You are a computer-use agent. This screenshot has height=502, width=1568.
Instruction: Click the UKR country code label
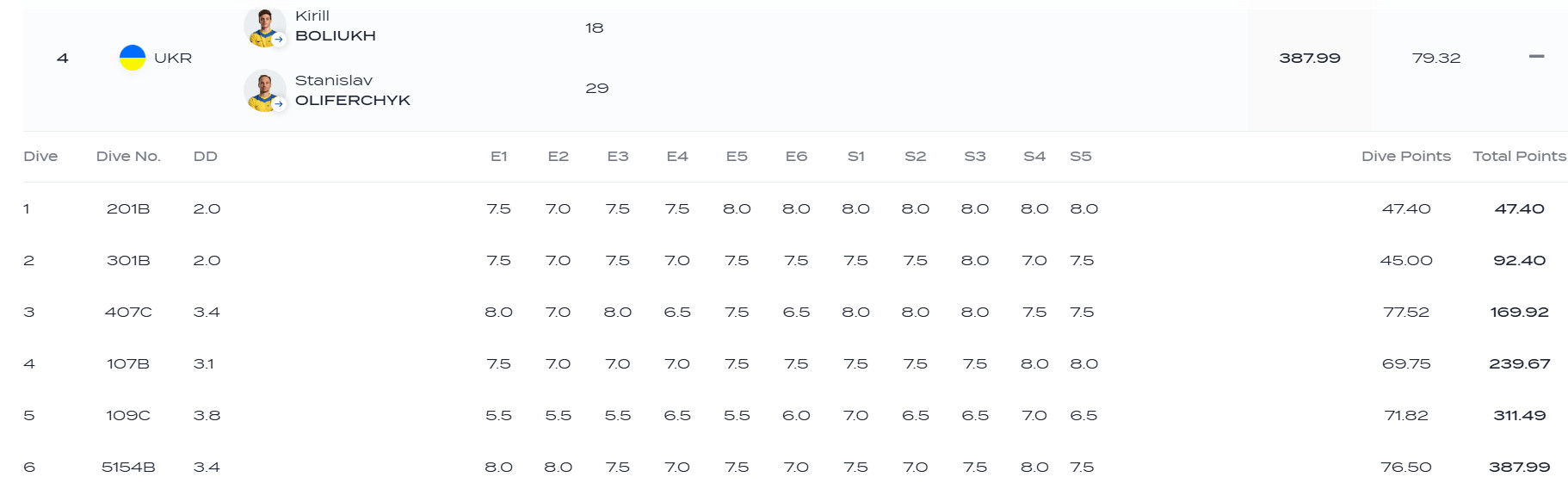click(x=173, y=58)
